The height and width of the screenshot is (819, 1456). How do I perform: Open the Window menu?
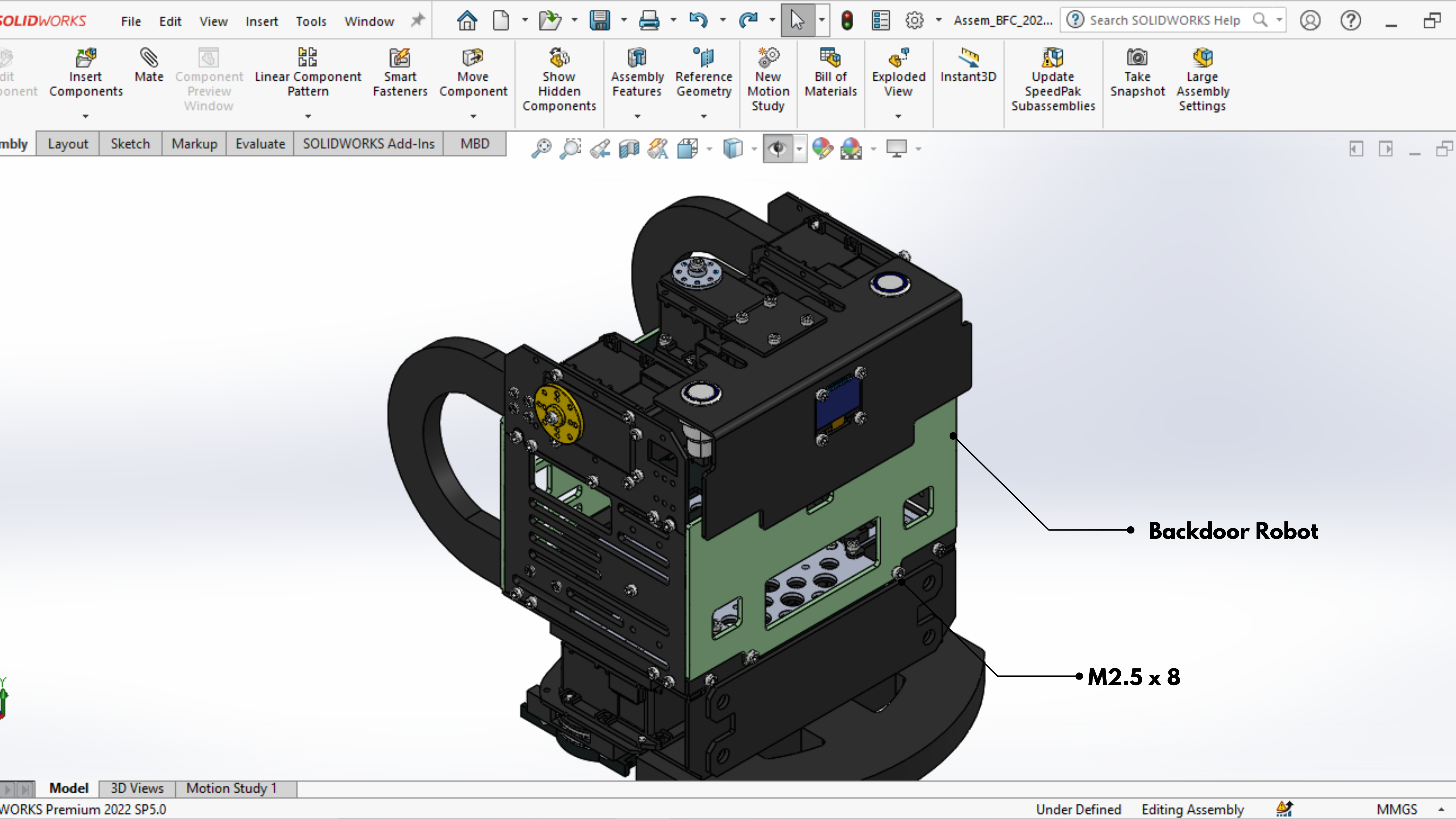[x=369, y=22]
